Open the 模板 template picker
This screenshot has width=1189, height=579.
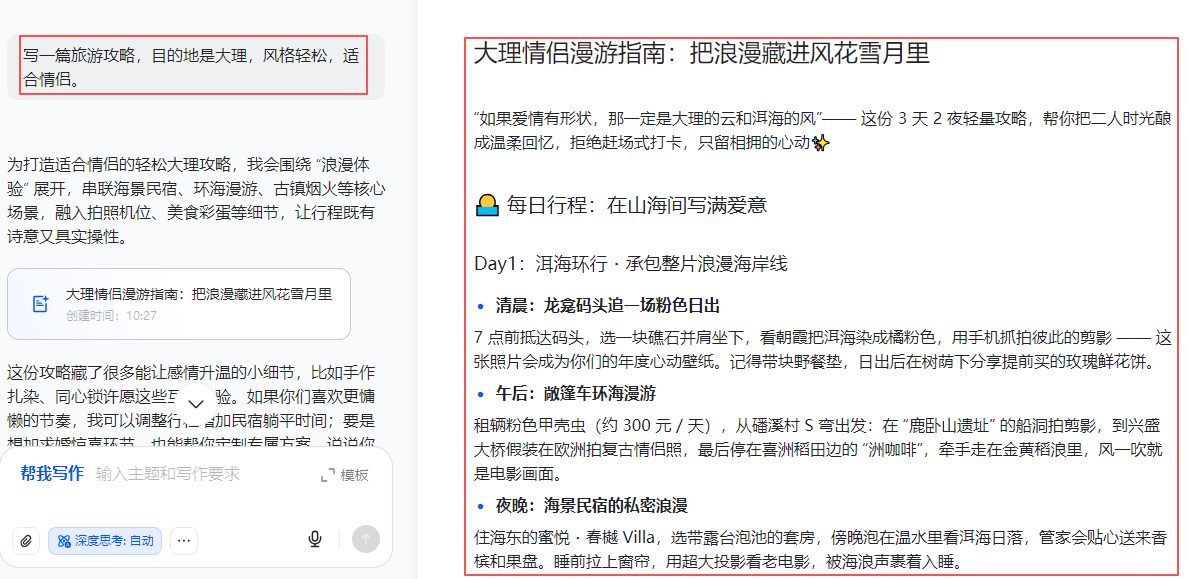point(345,475)
